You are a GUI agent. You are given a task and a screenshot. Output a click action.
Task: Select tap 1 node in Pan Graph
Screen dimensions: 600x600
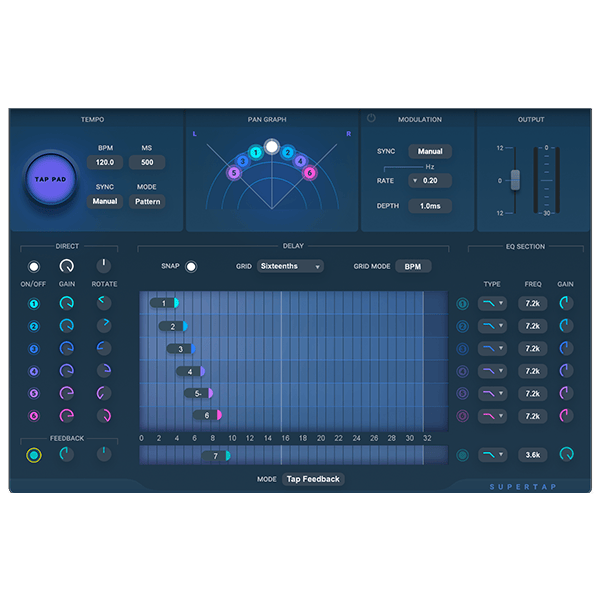coord(256,153)
